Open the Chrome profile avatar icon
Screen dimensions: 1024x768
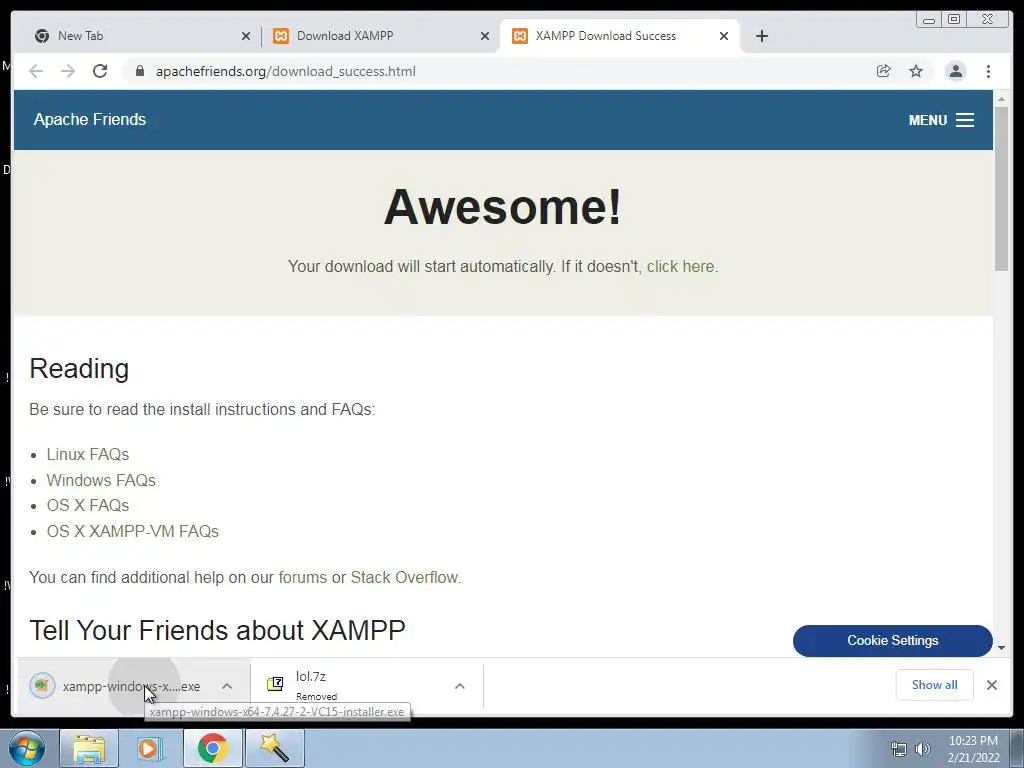pyautogui.click(x=955, y=71)
